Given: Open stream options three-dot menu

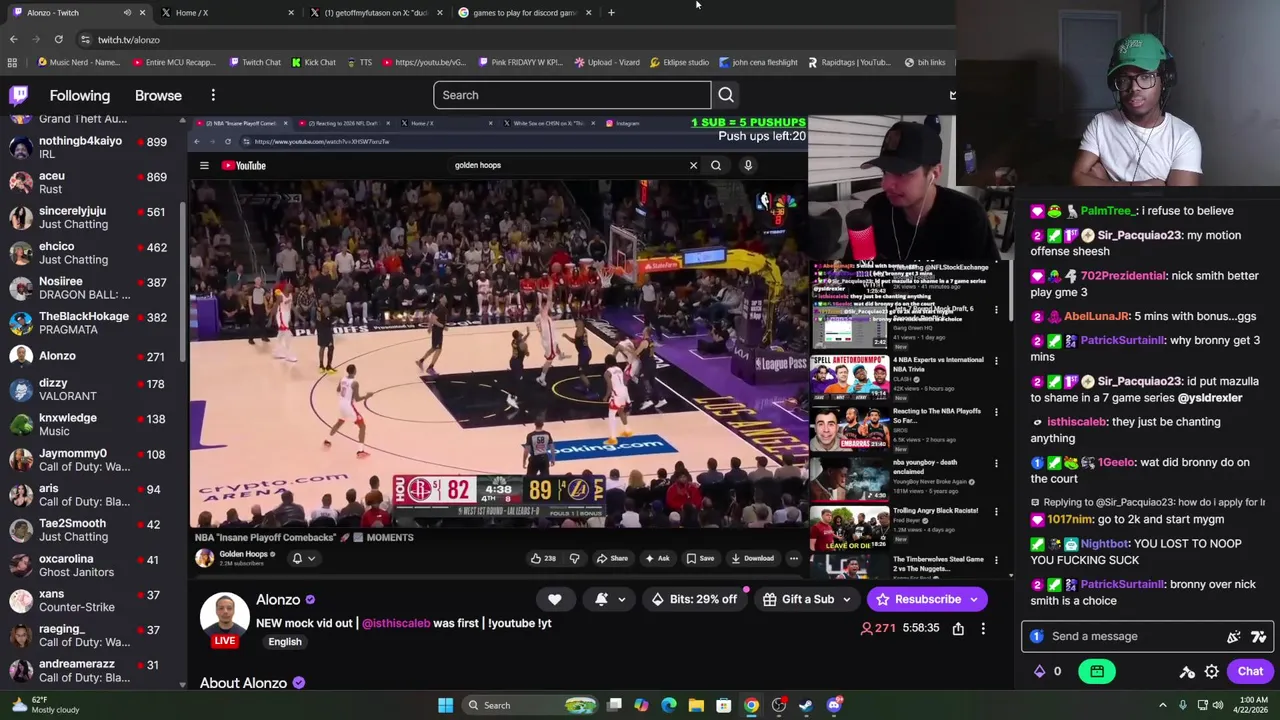Looking at the screenshot, I should [983, 628].
